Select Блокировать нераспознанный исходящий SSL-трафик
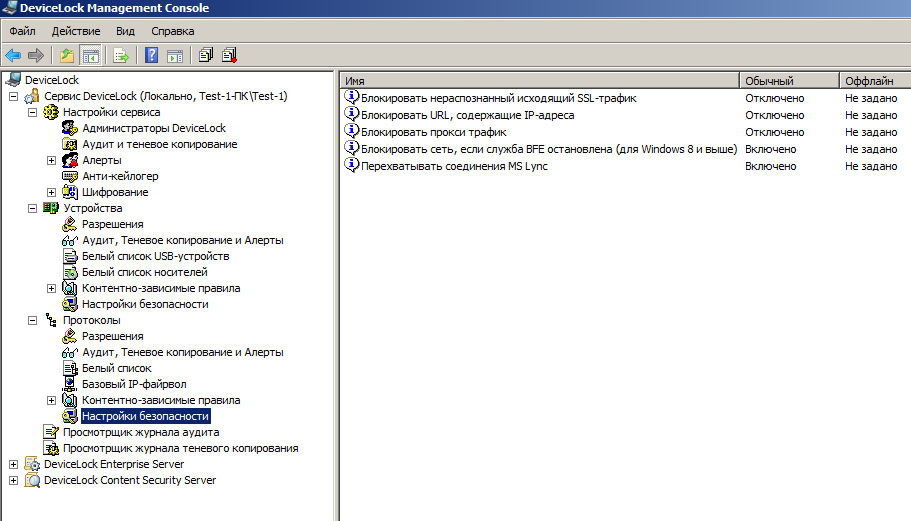 click(498, 98)
